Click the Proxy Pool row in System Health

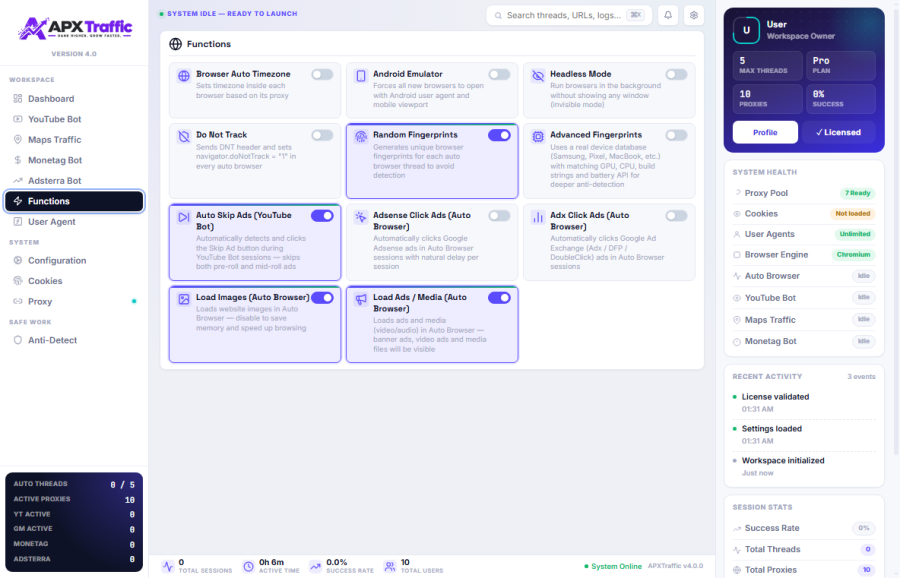[804, 193]
